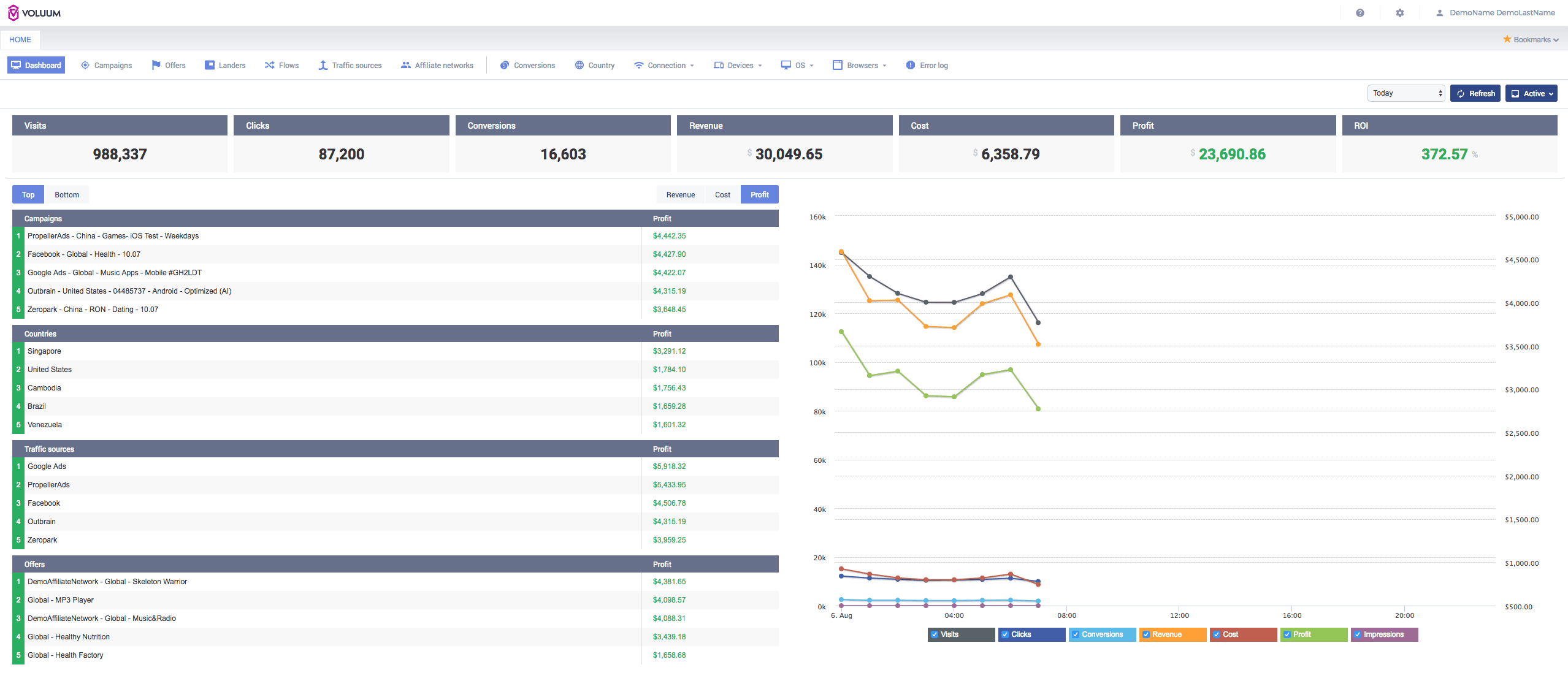Image resolution: width=1568 pixels, height=689 pixels.
Task: Open settings via the gear icon
Action: 1399,13
